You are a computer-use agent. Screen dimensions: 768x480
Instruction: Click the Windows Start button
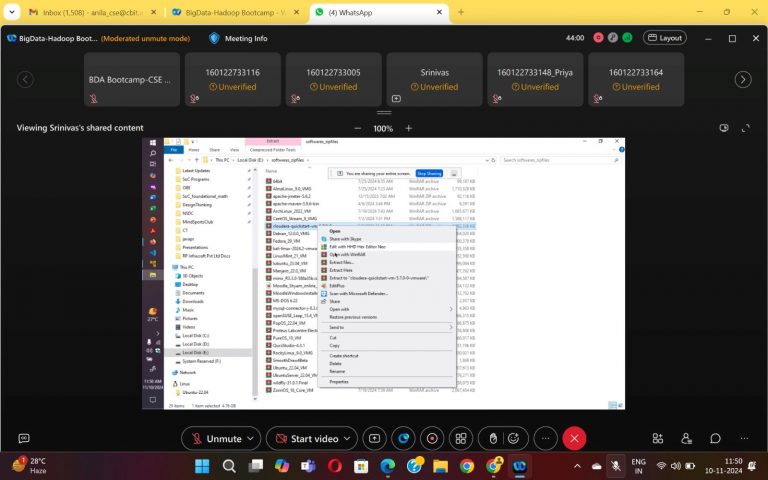203,466
